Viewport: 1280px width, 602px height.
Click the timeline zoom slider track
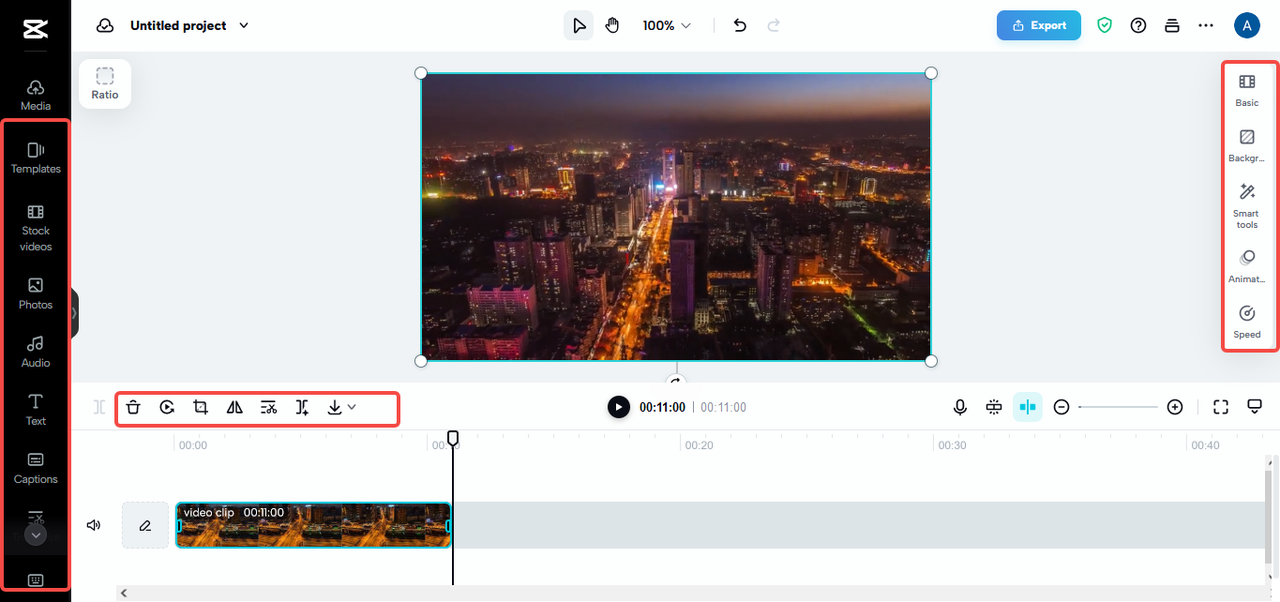[x=1118, y=407]
